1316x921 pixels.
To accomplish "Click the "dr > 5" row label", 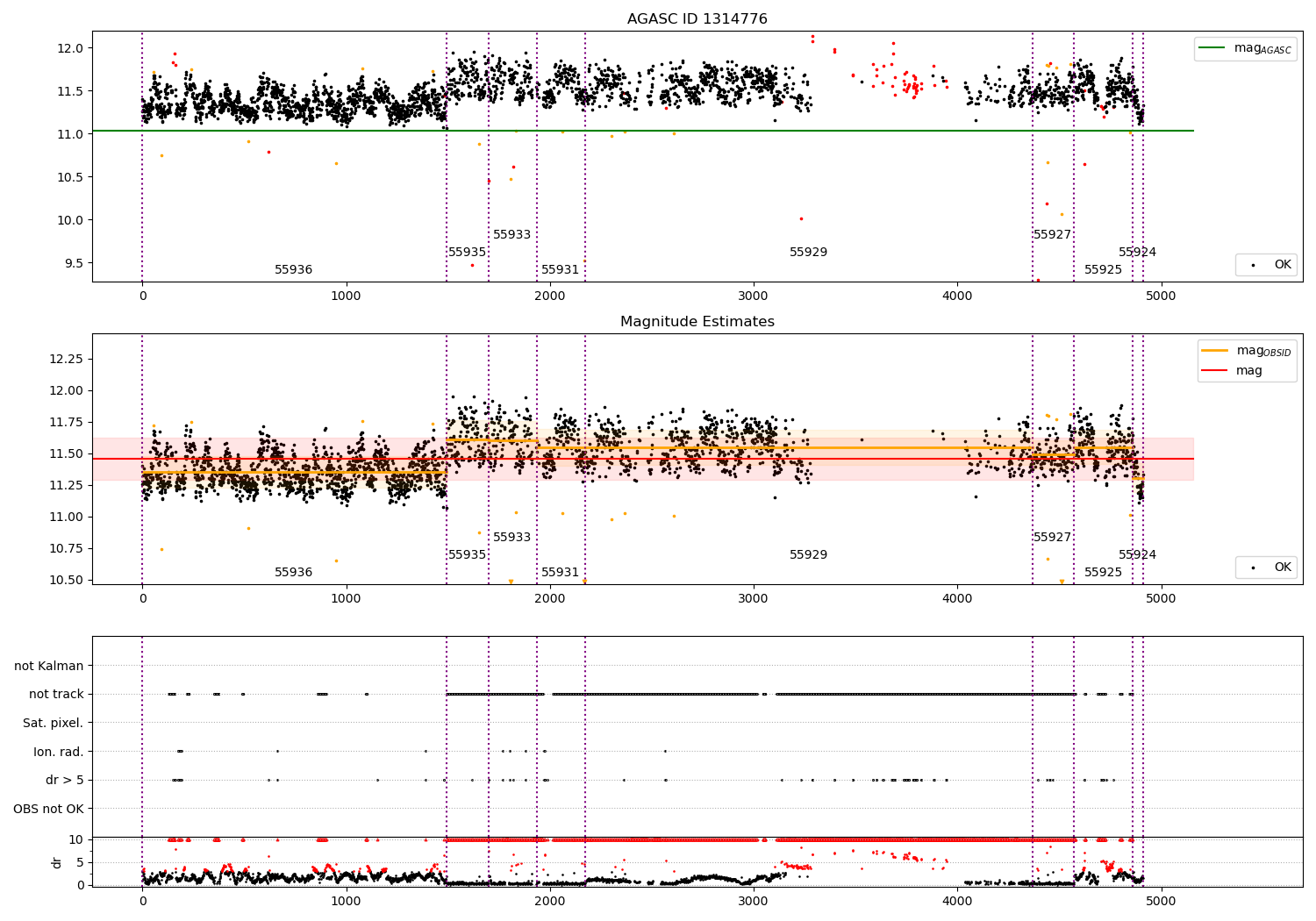I will (65, 780).
